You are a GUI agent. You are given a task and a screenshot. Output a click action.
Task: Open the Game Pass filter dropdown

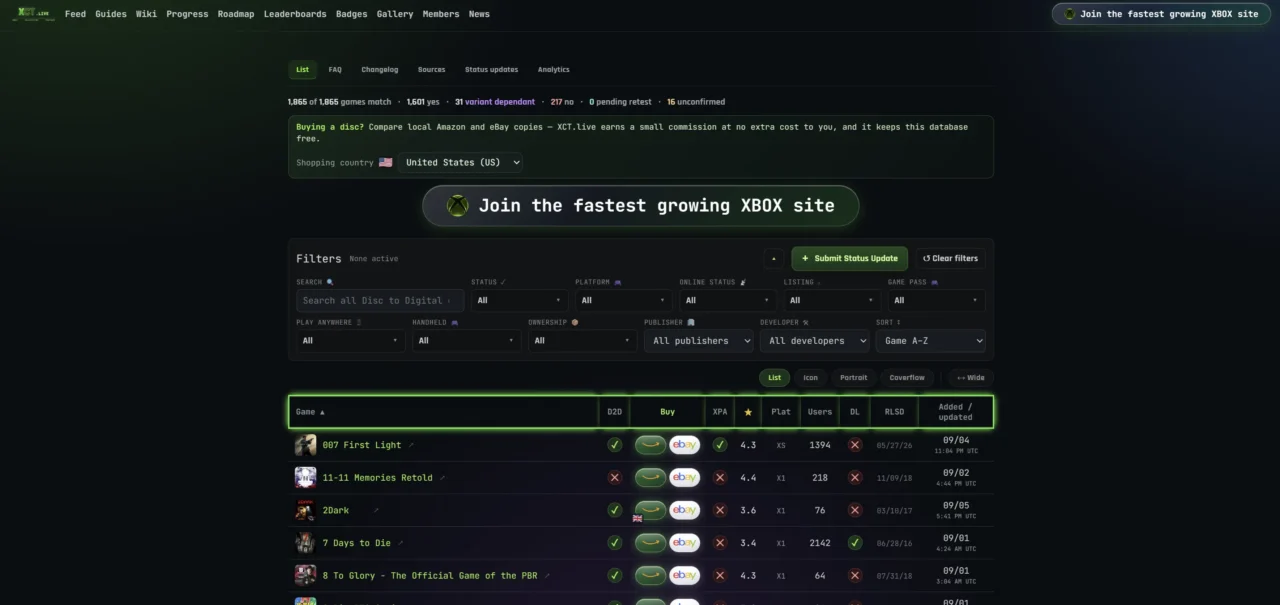(937, 300)
